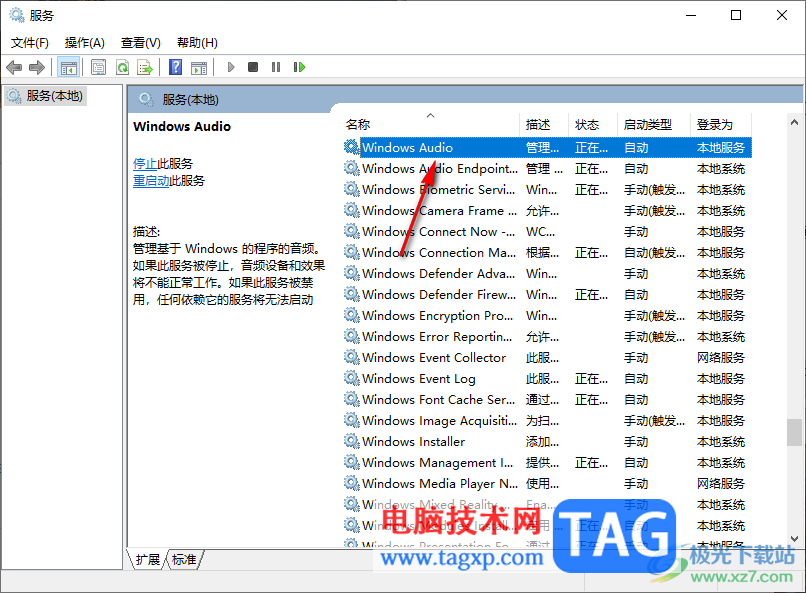Image resolution: width=806 pixels, height=593 pixels.
Task: Click 网络服务 in Windows Event Collector row
Action: tap(721, 358)
